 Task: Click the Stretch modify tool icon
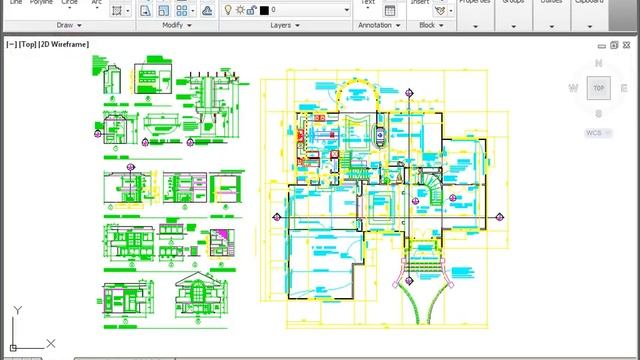(x=145, y=10)
